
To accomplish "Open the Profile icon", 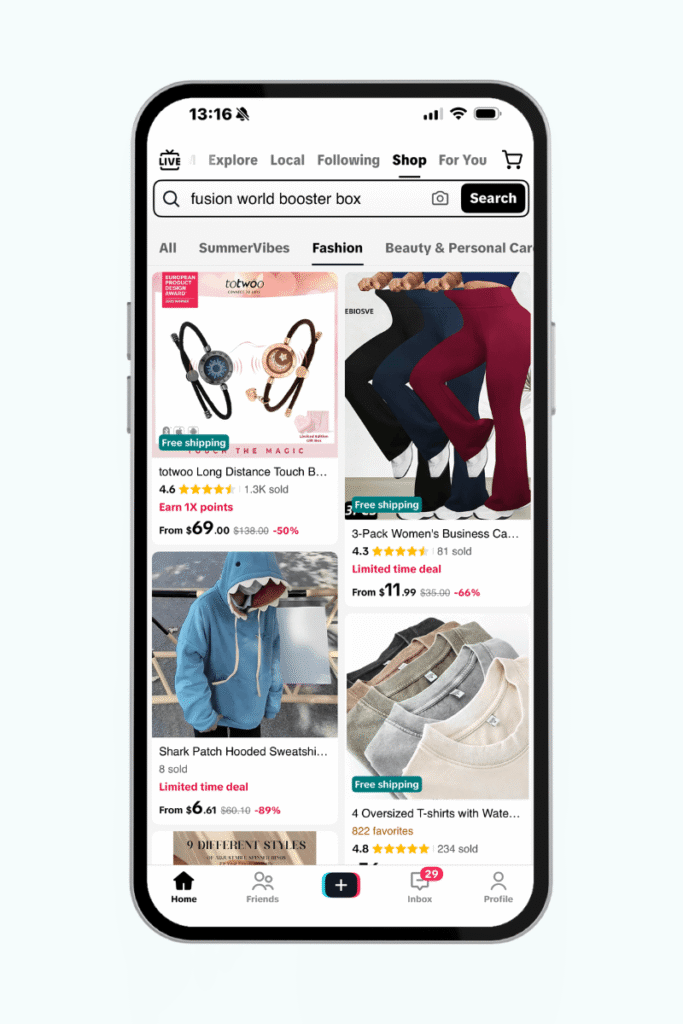I will pos(498,888).
